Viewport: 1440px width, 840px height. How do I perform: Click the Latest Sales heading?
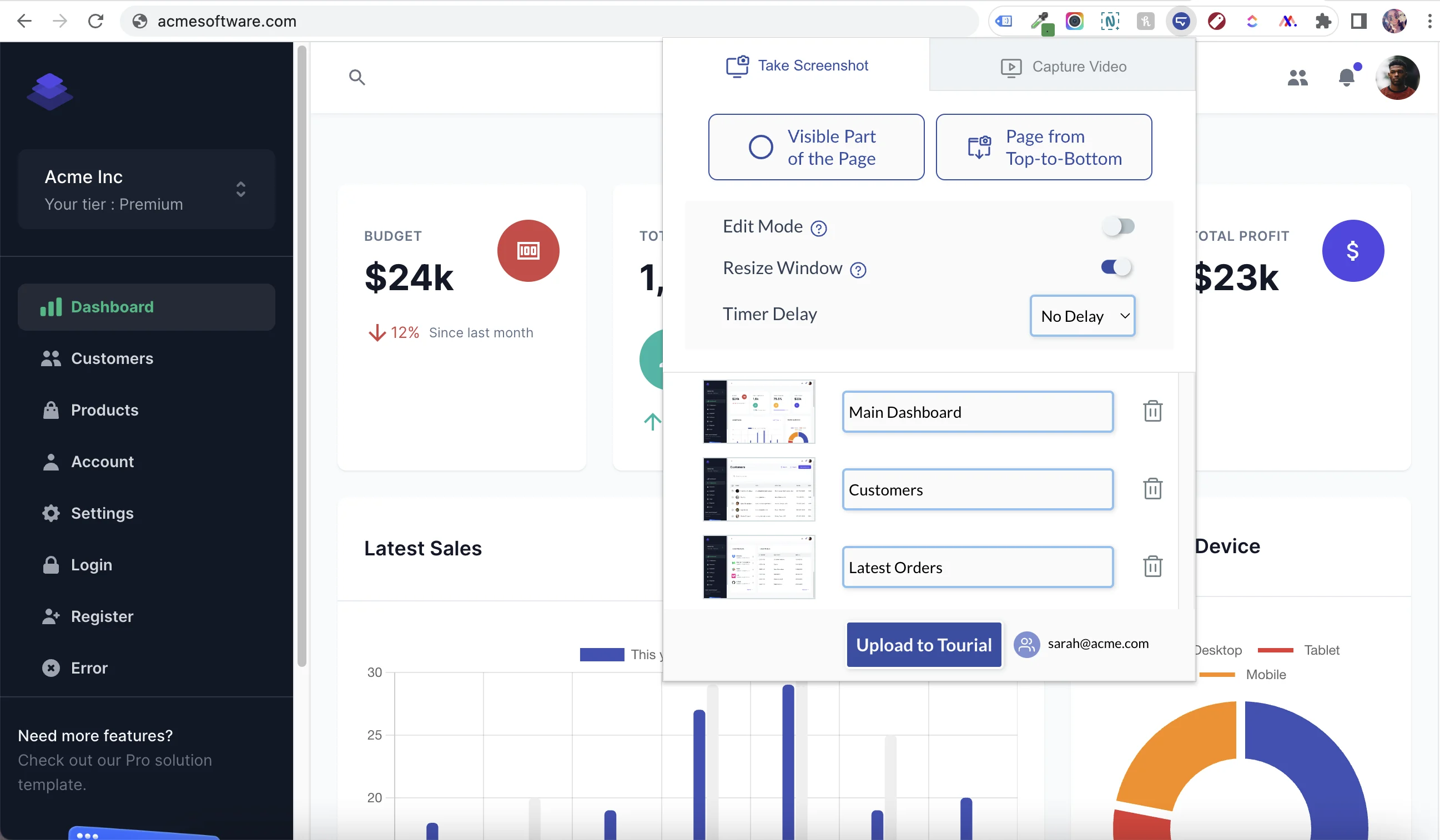click(423, 548)
